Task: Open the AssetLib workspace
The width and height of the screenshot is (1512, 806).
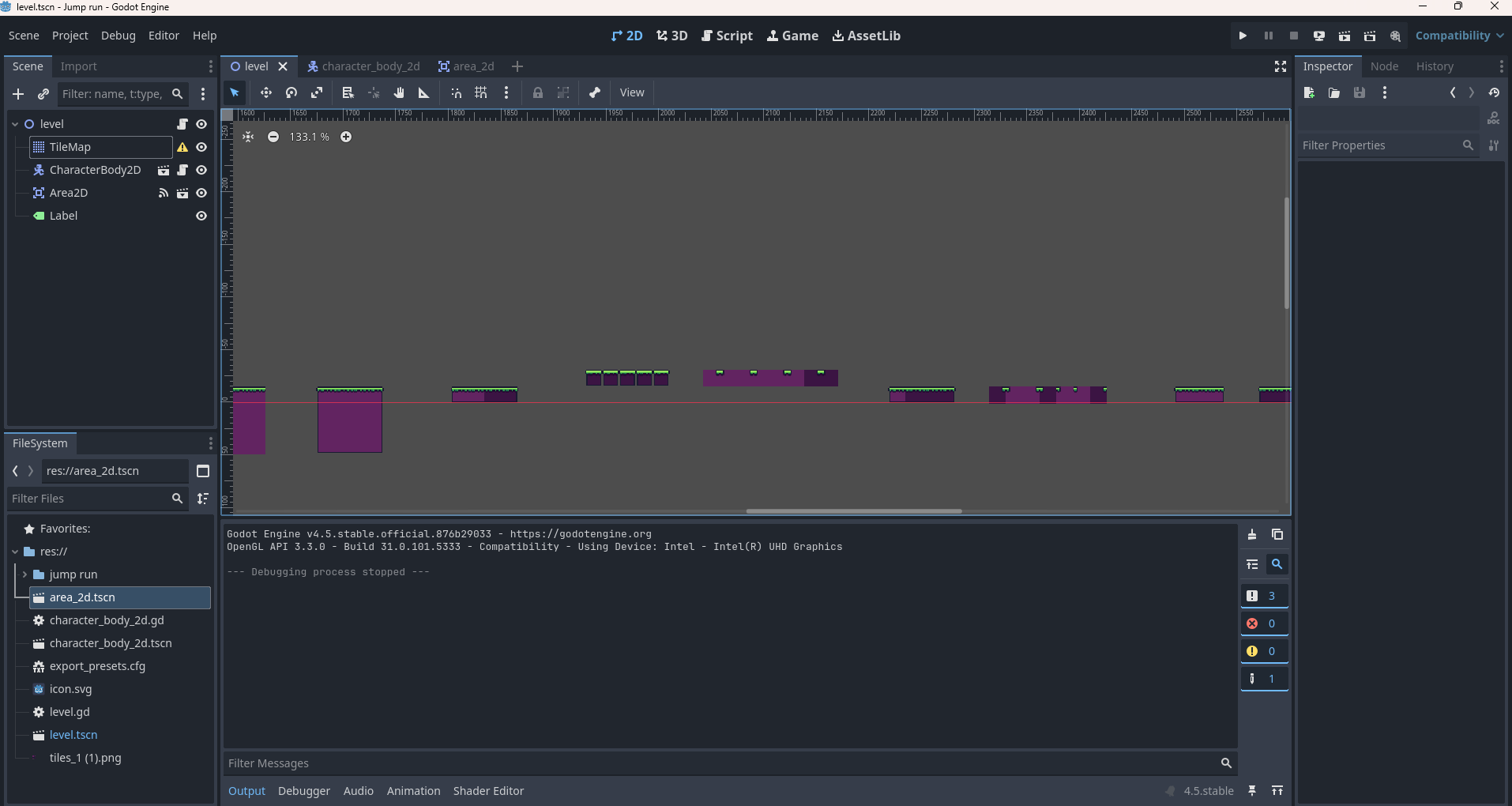Action: click(x=867, y=36)
